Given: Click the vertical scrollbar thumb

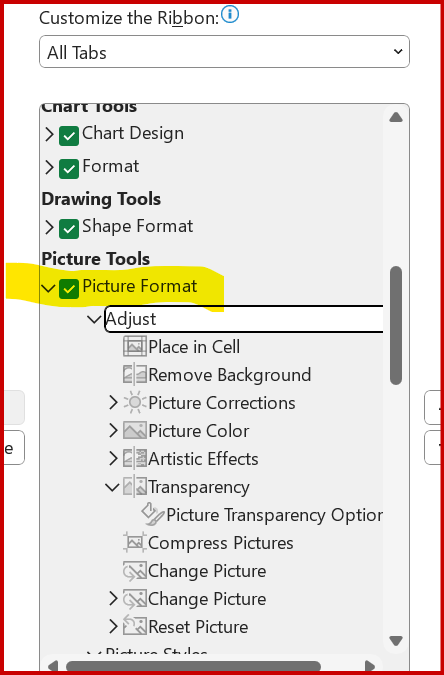Looking at the screenshot, I should (396, 325).
